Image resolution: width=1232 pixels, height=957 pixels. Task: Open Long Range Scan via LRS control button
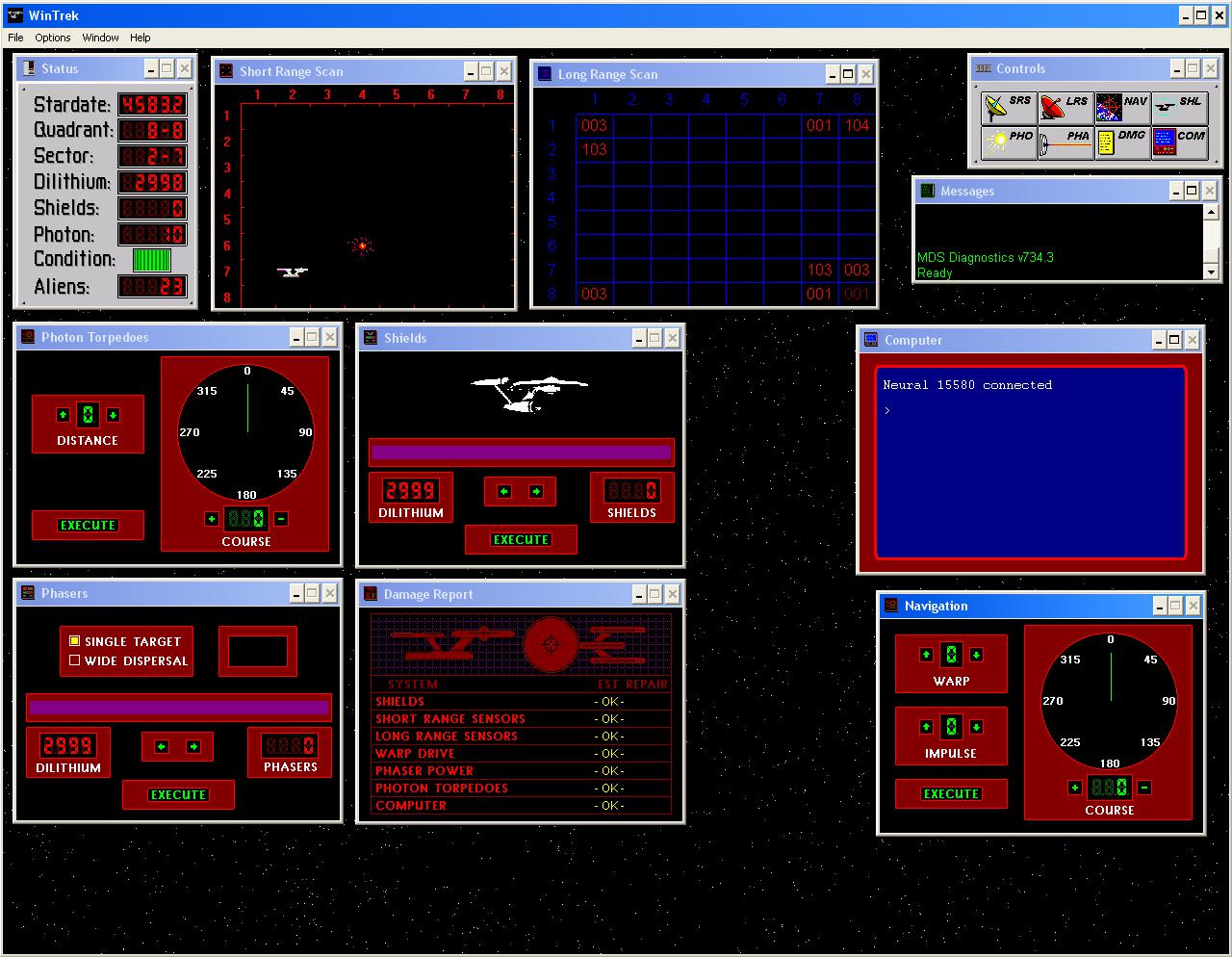coord(1065,108)
